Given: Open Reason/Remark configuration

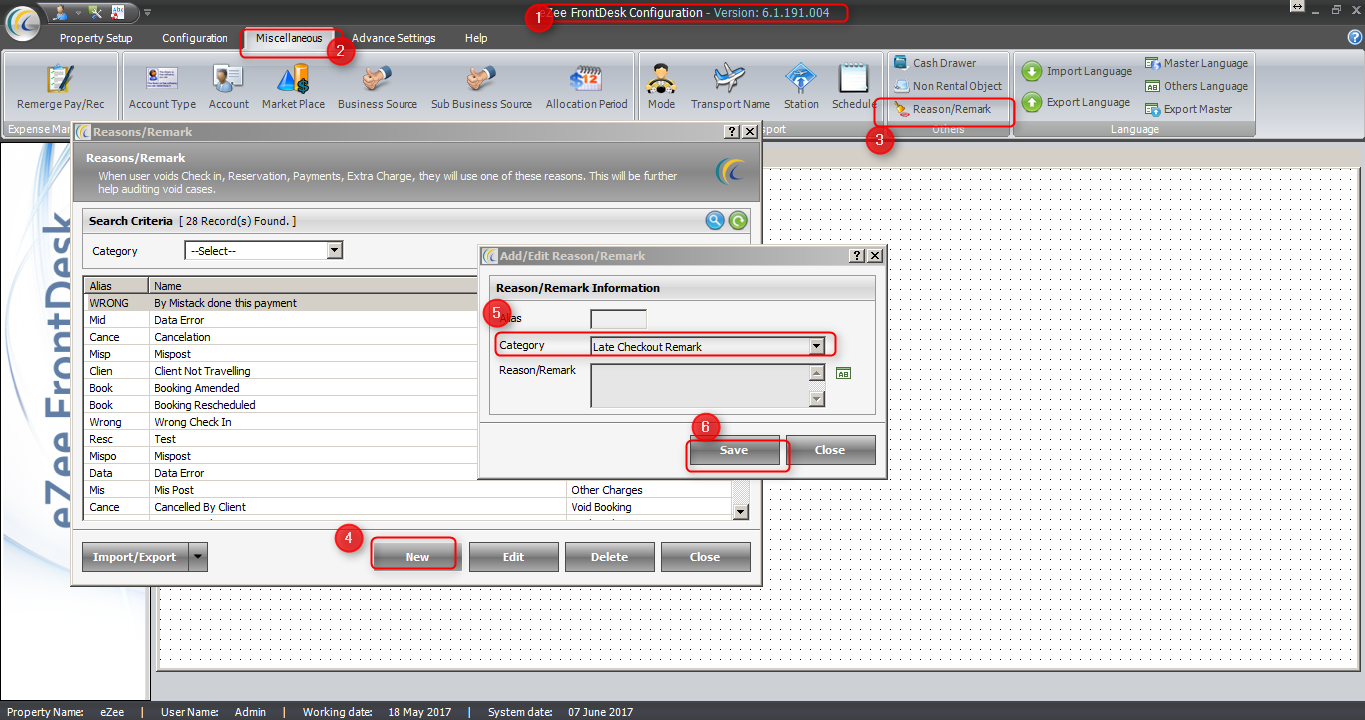Looking at the screenshot, I should point(942,109).
